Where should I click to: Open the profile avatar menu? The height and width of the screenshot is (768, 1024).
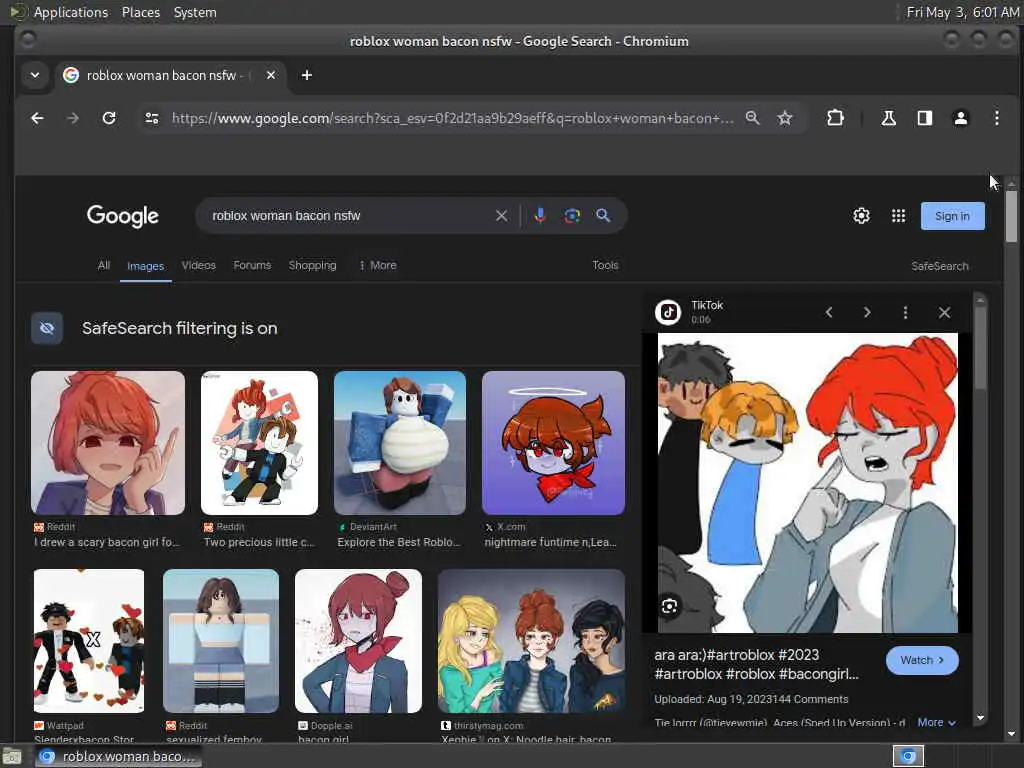(961, 118)
